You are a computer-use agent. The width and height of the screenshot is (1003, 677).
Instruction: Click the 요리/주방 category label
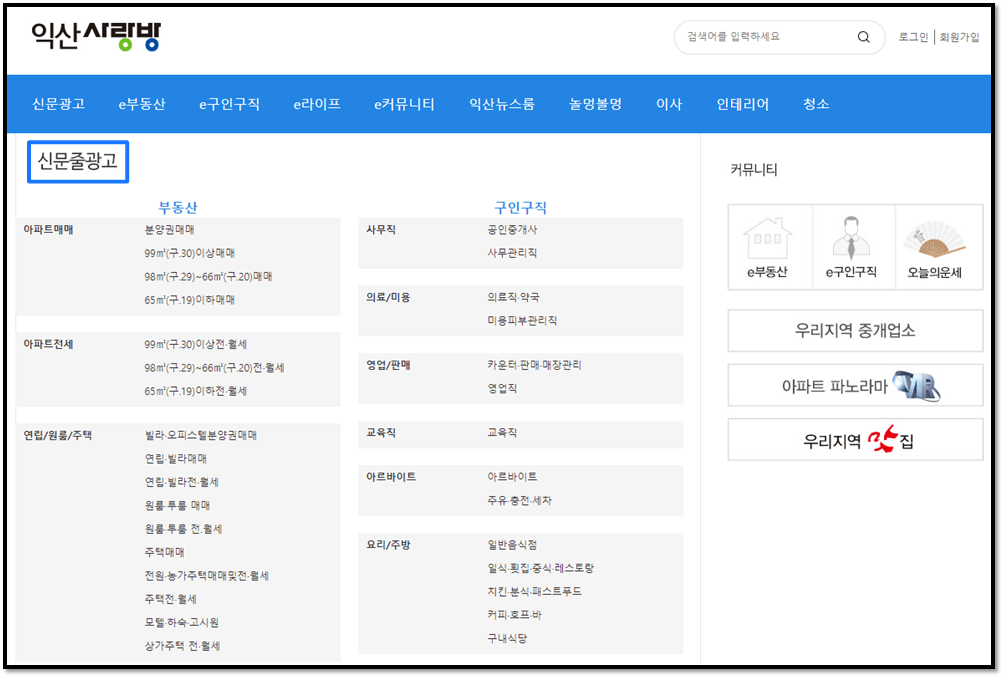click(388, 545)
